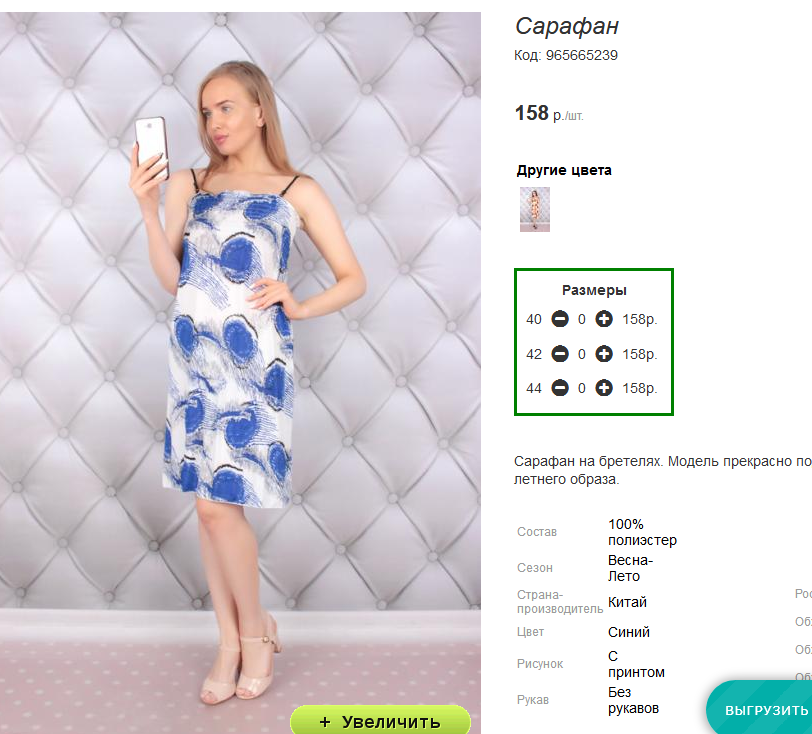This screenshot has height=734, width=812.
Task: Click the quantity value for size 42
Action: pyautogui.click(x=582, y=354)
